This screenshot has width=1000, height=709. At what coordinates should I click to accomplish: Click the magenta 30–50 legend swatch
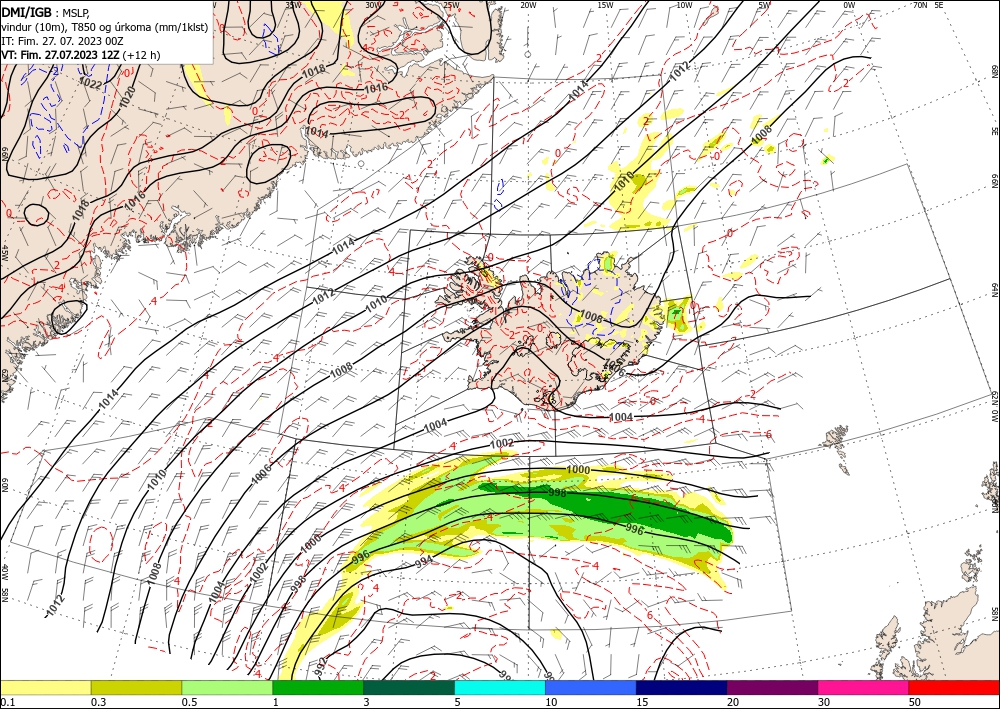tap(864, 687)
